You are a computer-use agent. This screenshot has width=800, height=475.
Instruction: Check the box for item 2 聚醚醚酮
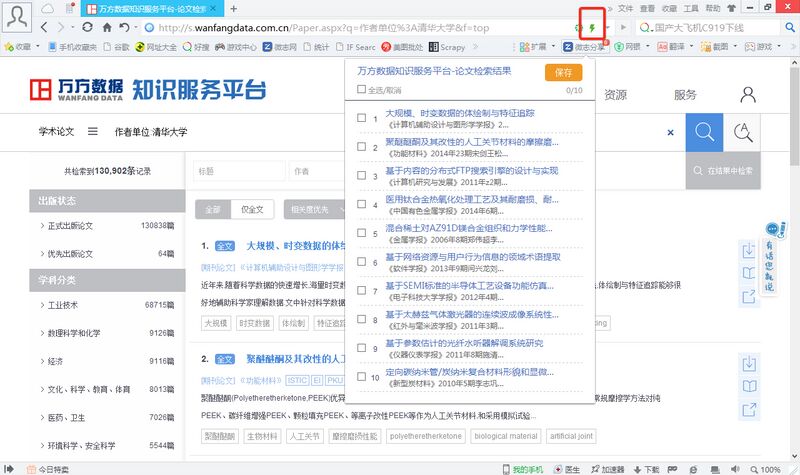coord(361,146)
